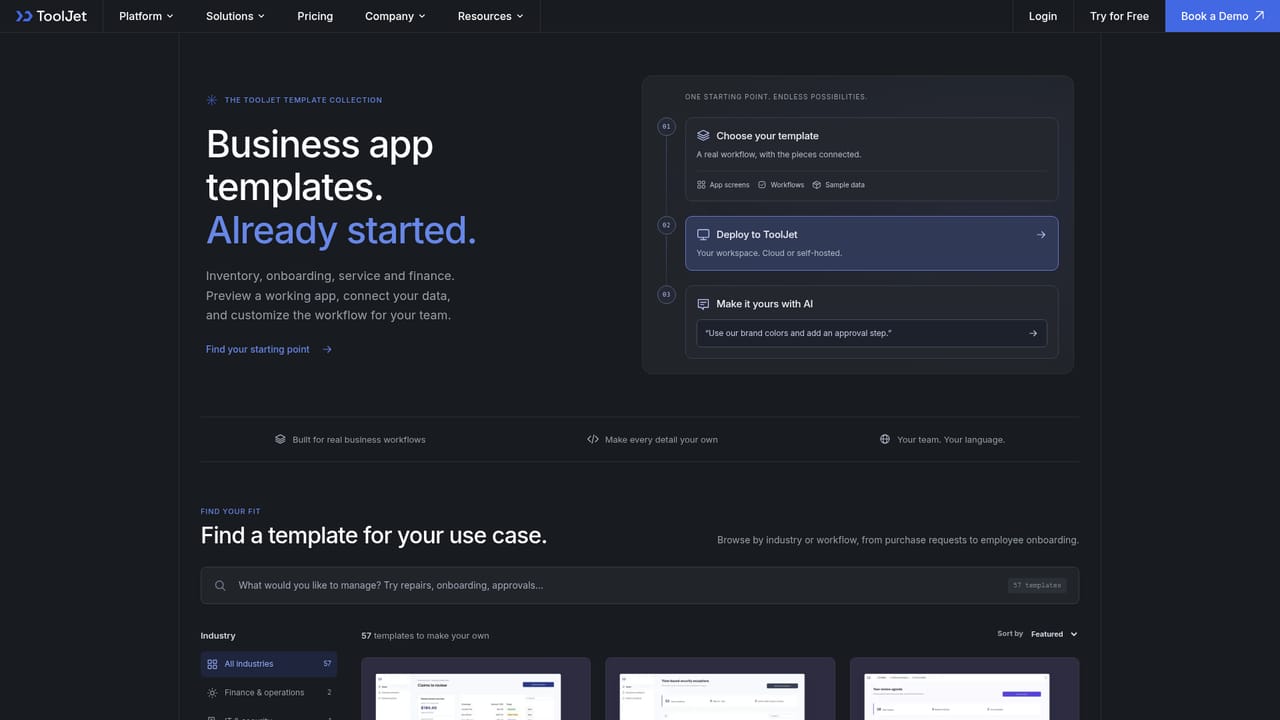Click the chat icon beside Make it yours with AI

pyautogui.click(x=703, y=304)
